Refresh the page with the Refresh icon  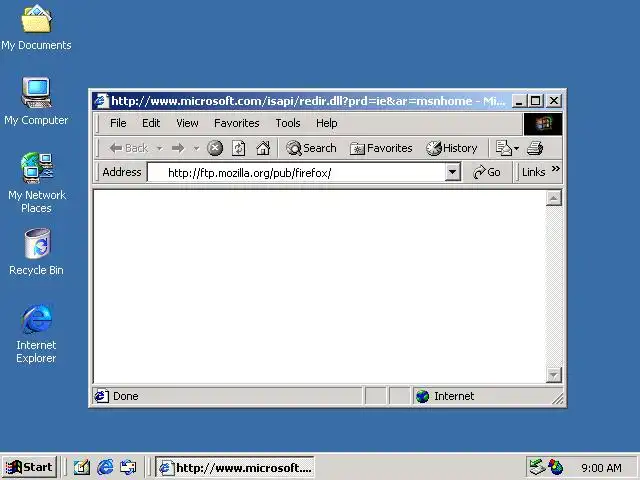point(239,148)
